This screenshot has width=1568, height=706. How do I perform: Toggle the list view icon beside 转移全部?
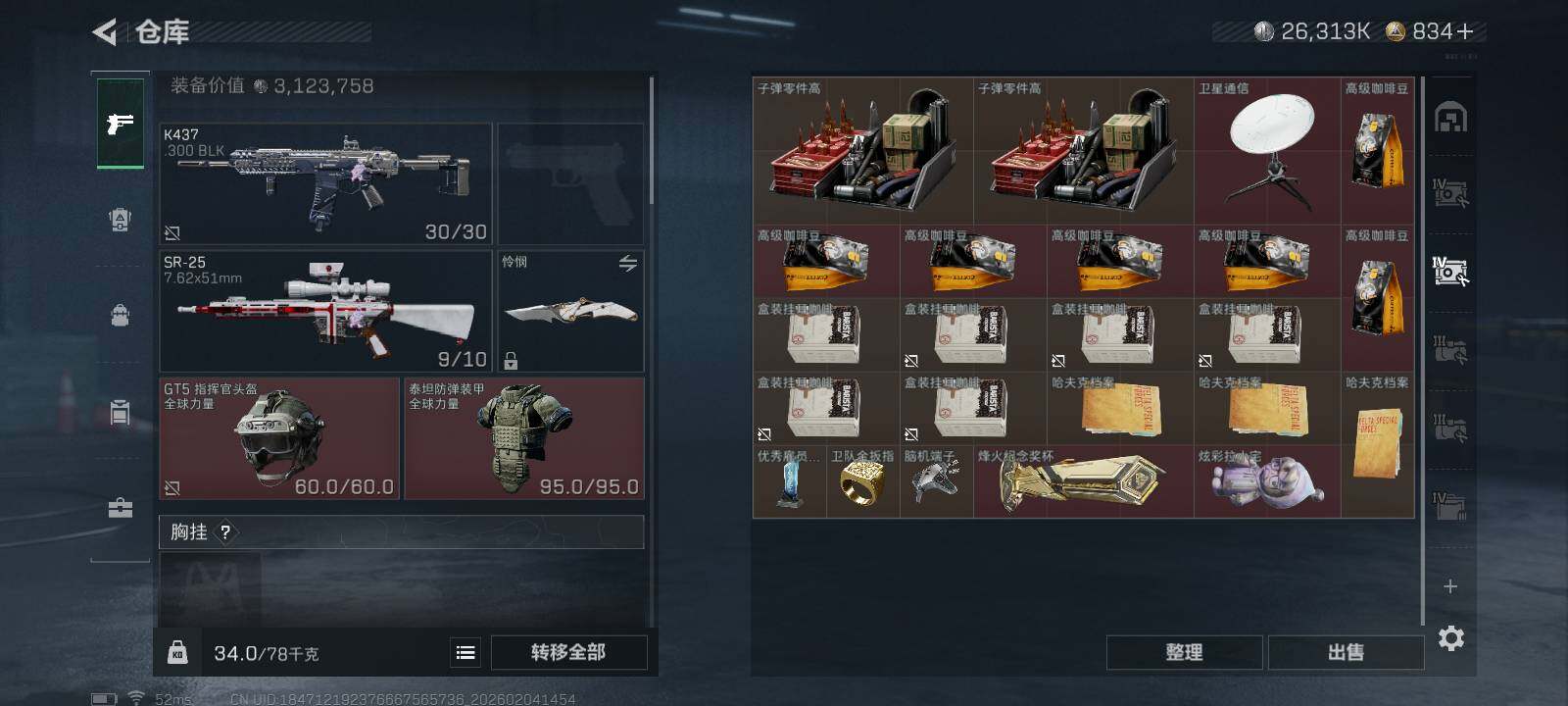(x=465, y=652)
